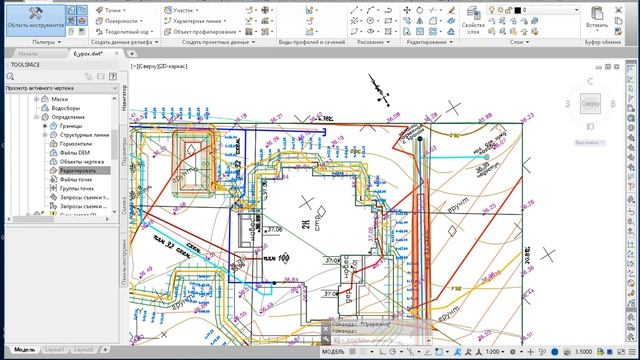Switch to the Layout1 tab

(55, 350)
